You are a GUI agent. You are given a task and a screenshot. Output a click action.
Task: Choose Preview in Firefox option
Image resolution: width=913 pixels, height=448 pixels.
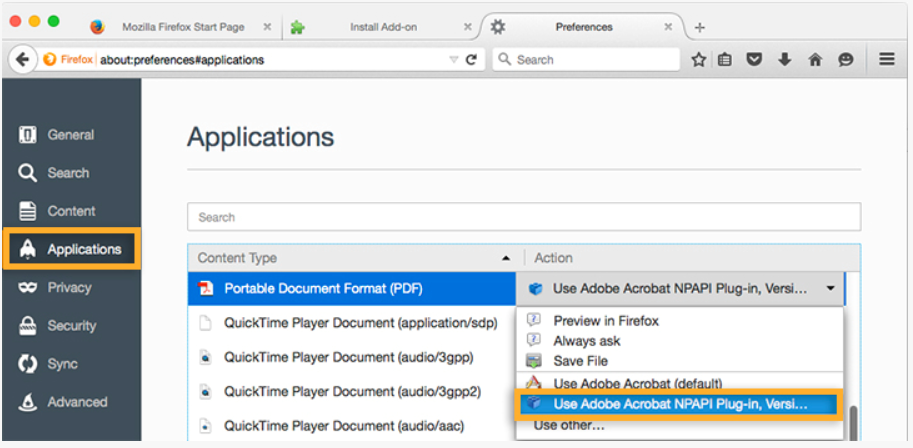tap(606, 321)
